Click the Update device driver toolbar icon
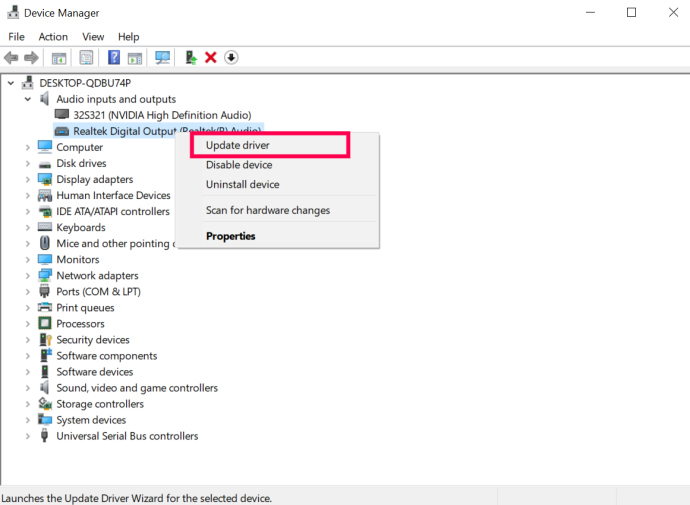This screenshot has height=505, width=690. 191,58
